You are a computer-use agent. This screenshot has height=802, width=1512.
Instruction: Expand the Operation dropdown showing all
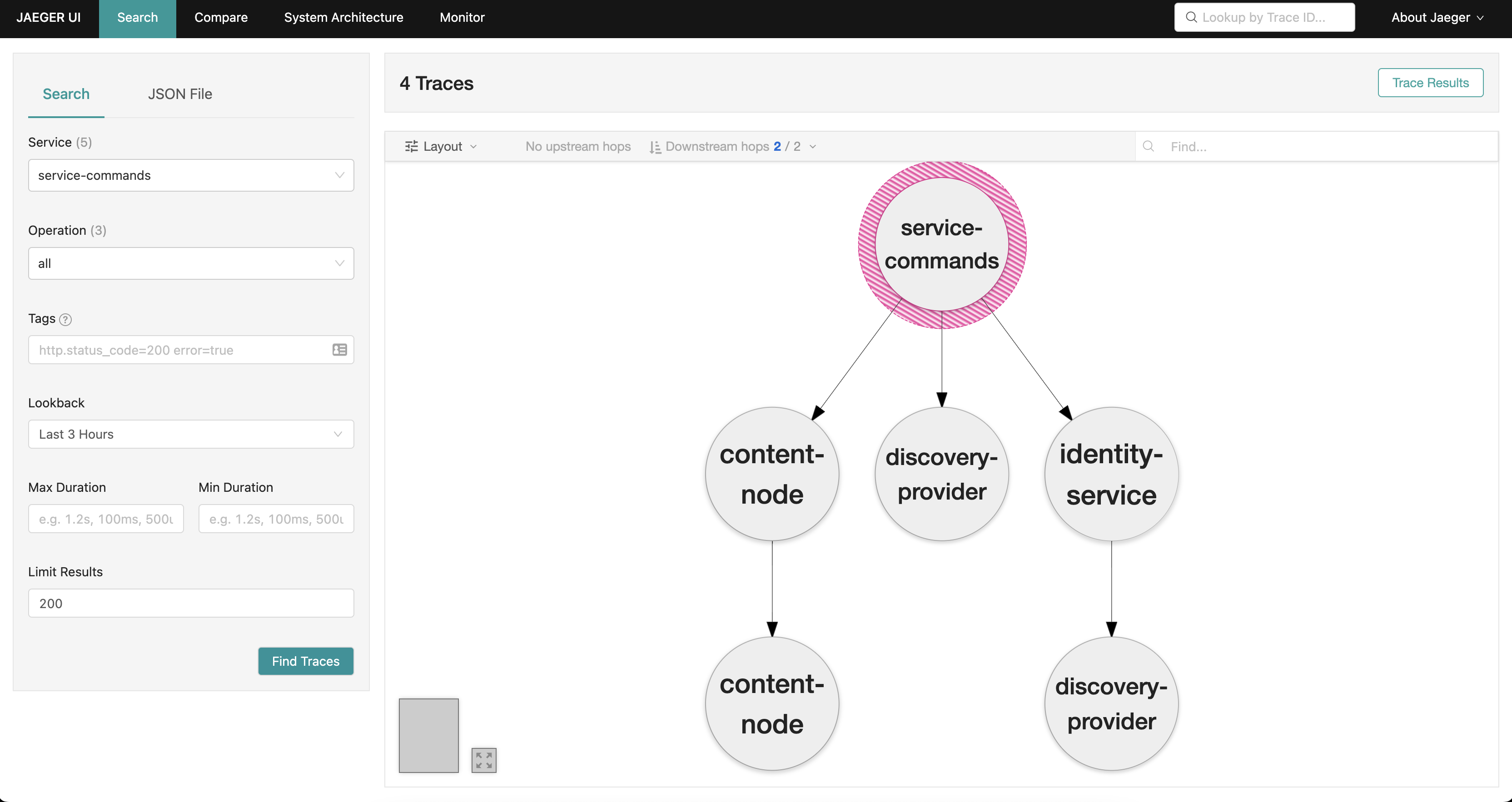(191, 263)
